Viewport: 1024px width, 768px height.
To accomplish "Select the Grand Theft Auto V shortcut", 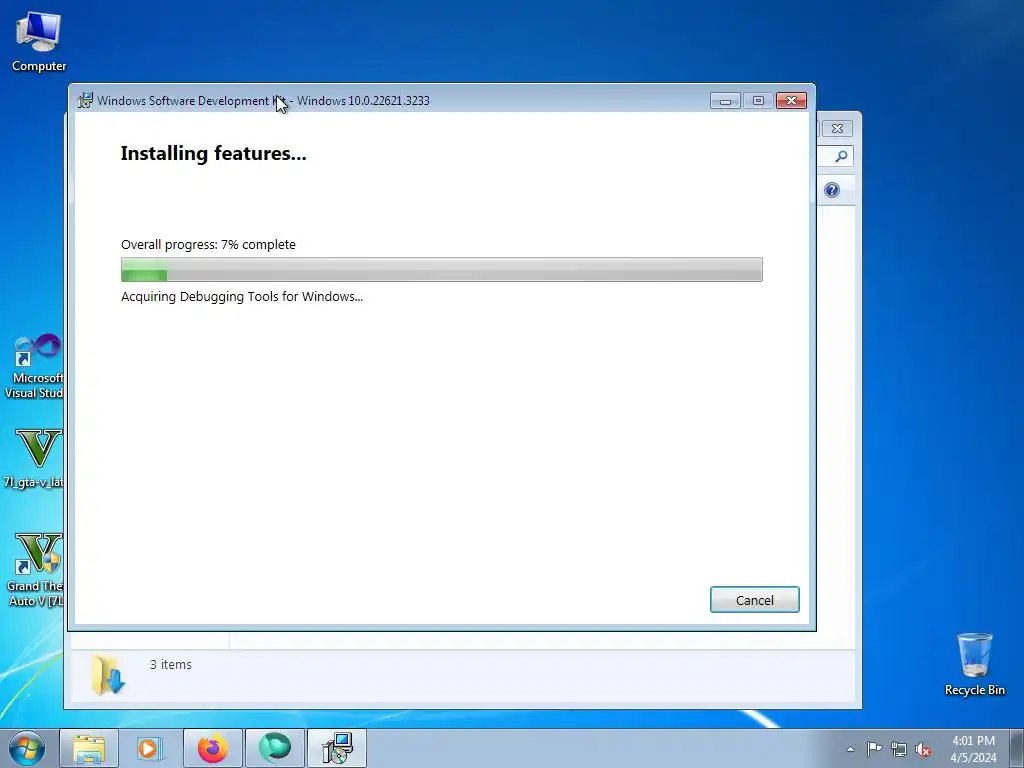I will (x=34, y=569).
